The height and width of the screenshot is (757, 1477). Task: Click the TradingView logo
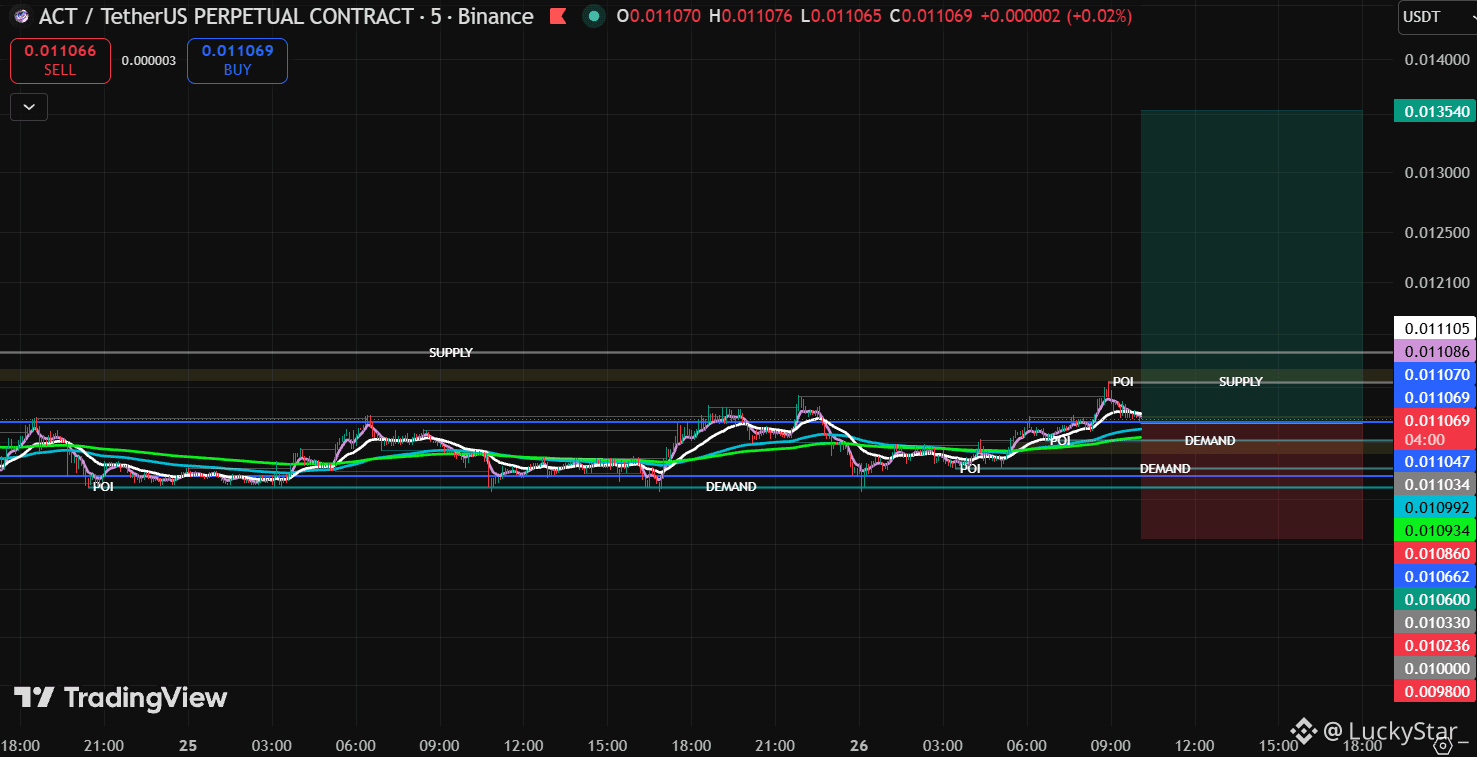coord(120,697)
